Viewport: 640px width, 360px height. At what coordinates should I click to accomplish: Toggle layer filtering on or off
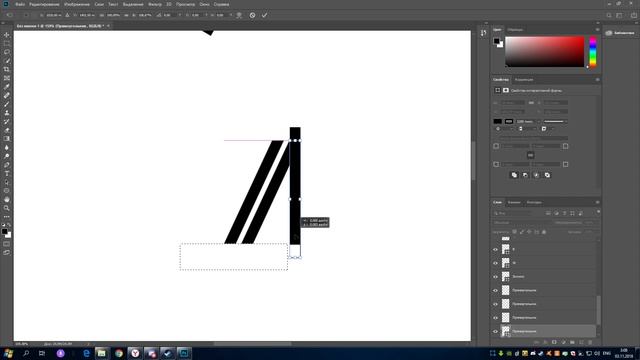point(598,212)
